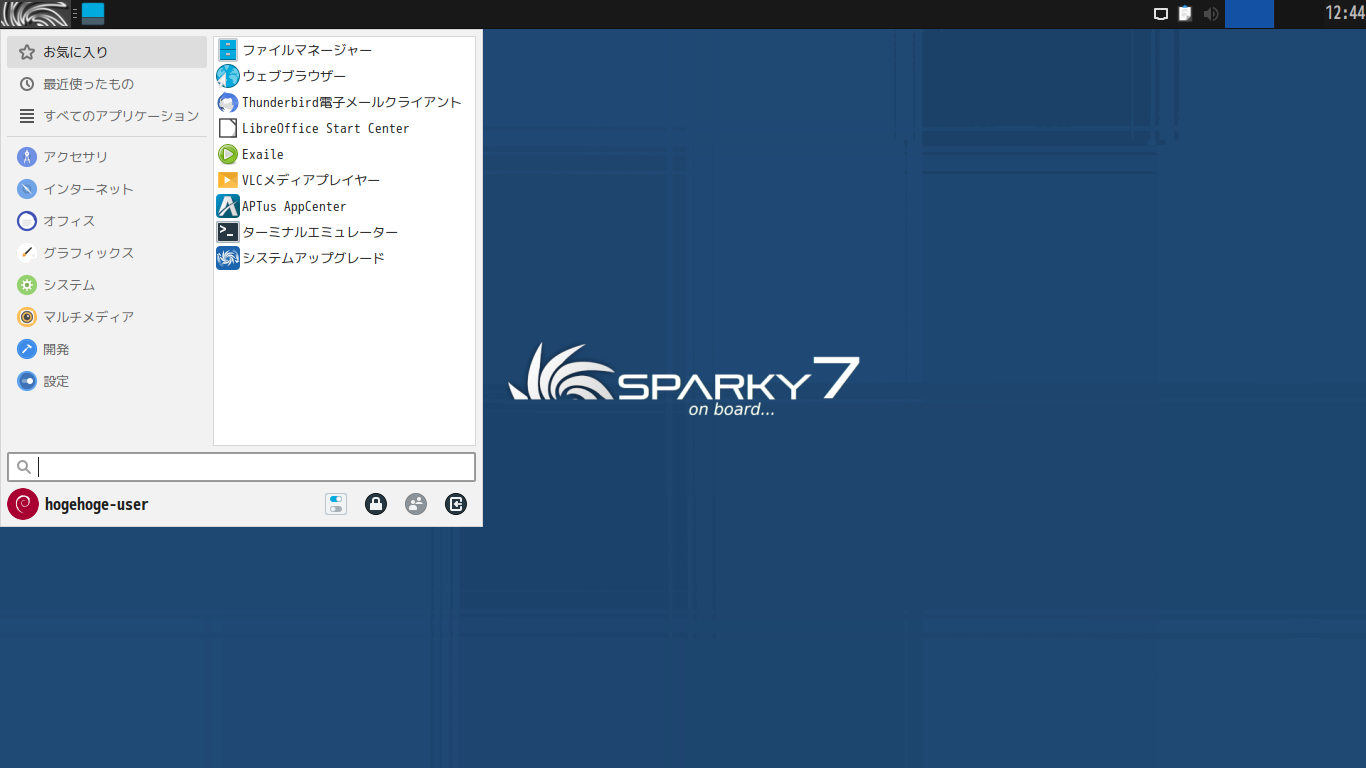Click the blue window button in the top panel
This screenshot has height=768, width=1366.
(x=93, y=14)
